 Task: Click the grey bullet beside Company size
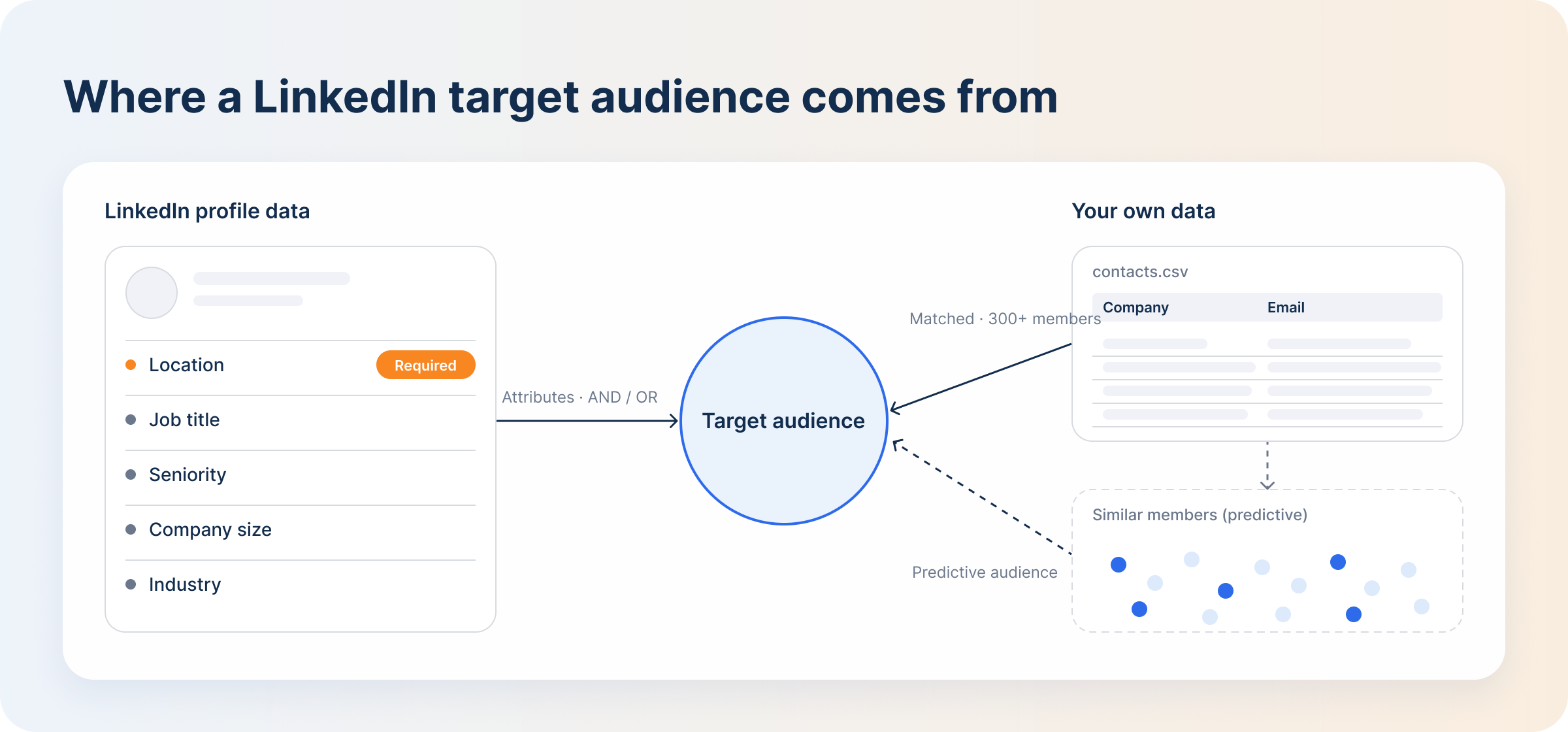coord(131,529)
